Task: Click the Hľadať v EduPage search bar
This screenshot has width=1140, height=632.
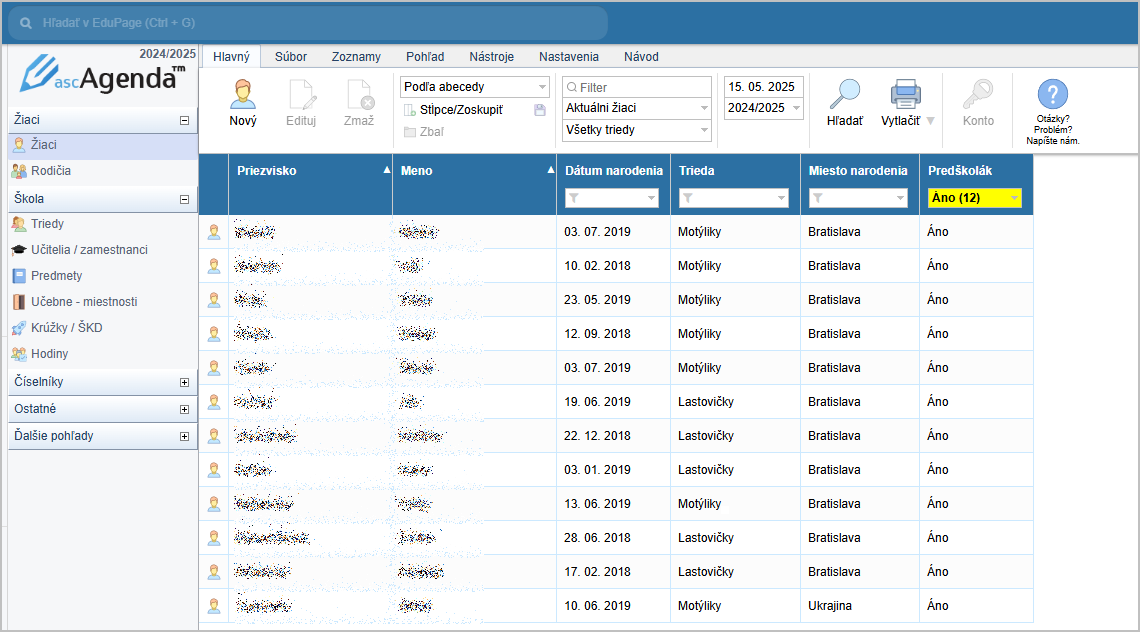Action: point(308,22)
